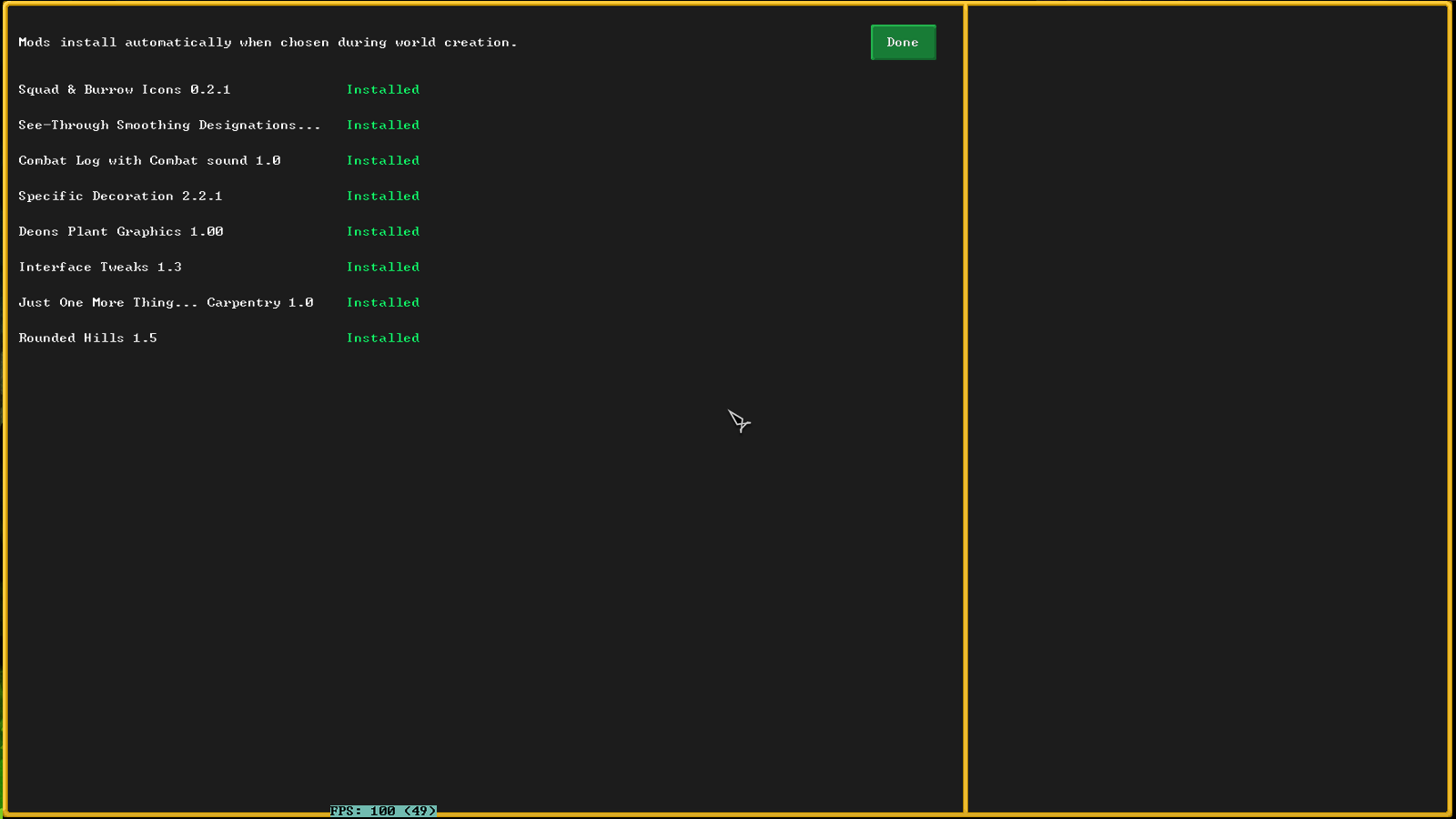
Task: Select the Squad & Burrow Icons 0.2.1 mod
Action: click(x=125, y=89)
